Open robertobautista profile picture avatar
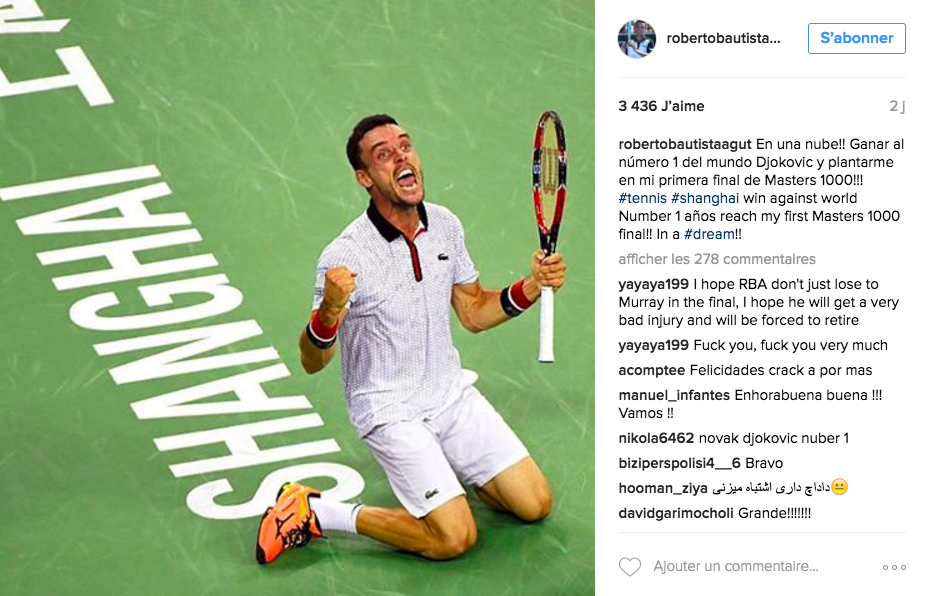Viewport: 930px width, 596px height. pyautogui.click(x=637, y=39)
